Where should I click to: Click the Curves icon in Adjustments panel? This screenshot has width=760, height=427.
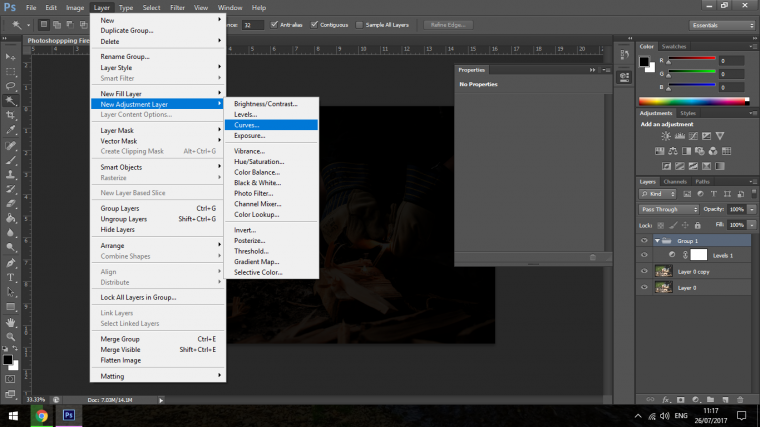(693, 136)
